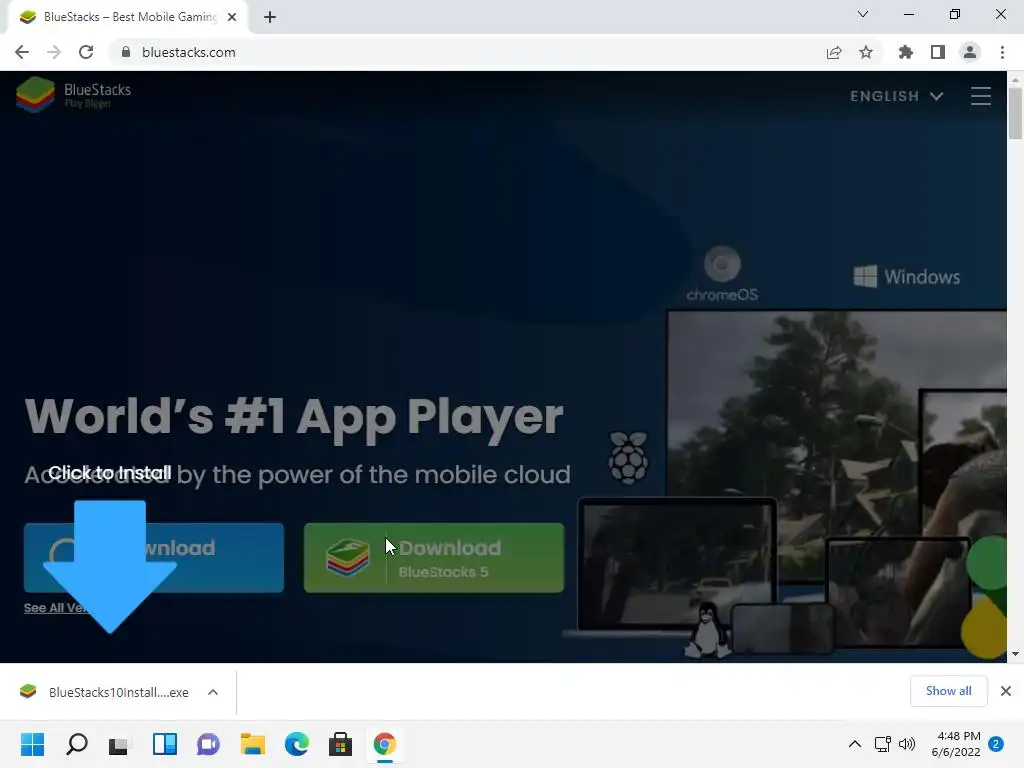Open a new tab with plus button
The height and width of the screenshot is (768, 1024).
(270, 17)
